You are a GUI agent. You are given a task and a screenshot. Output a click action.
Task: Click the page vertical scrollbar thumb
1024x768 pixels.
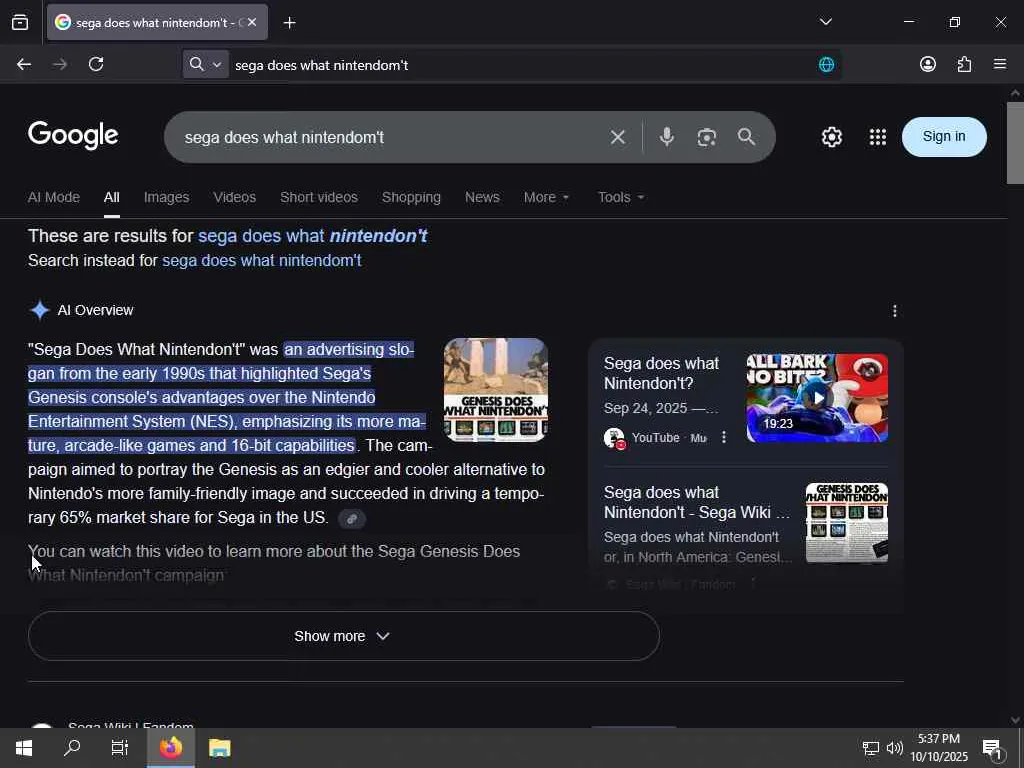1015,143
